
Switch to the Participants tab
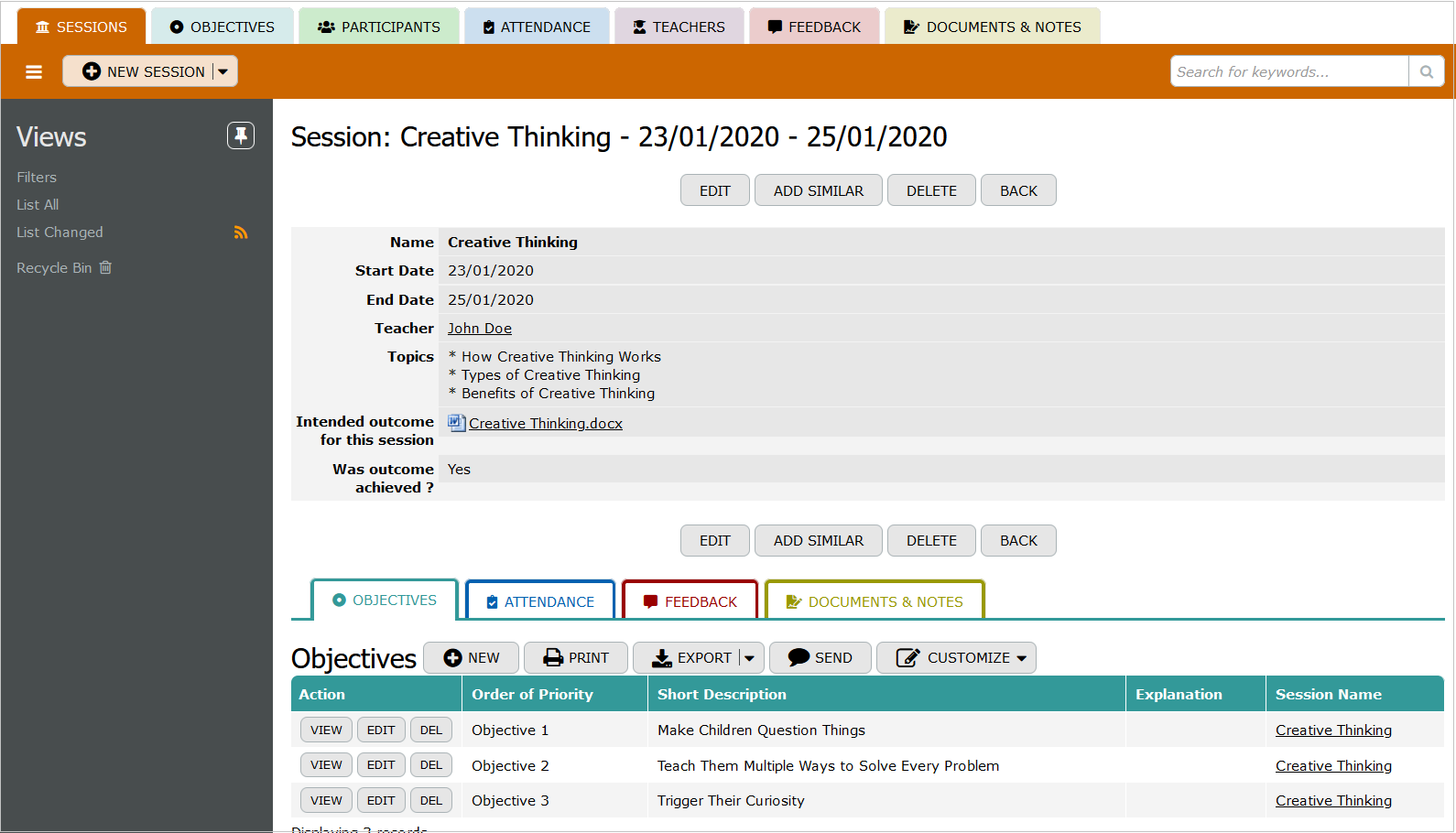pos(378,27)
